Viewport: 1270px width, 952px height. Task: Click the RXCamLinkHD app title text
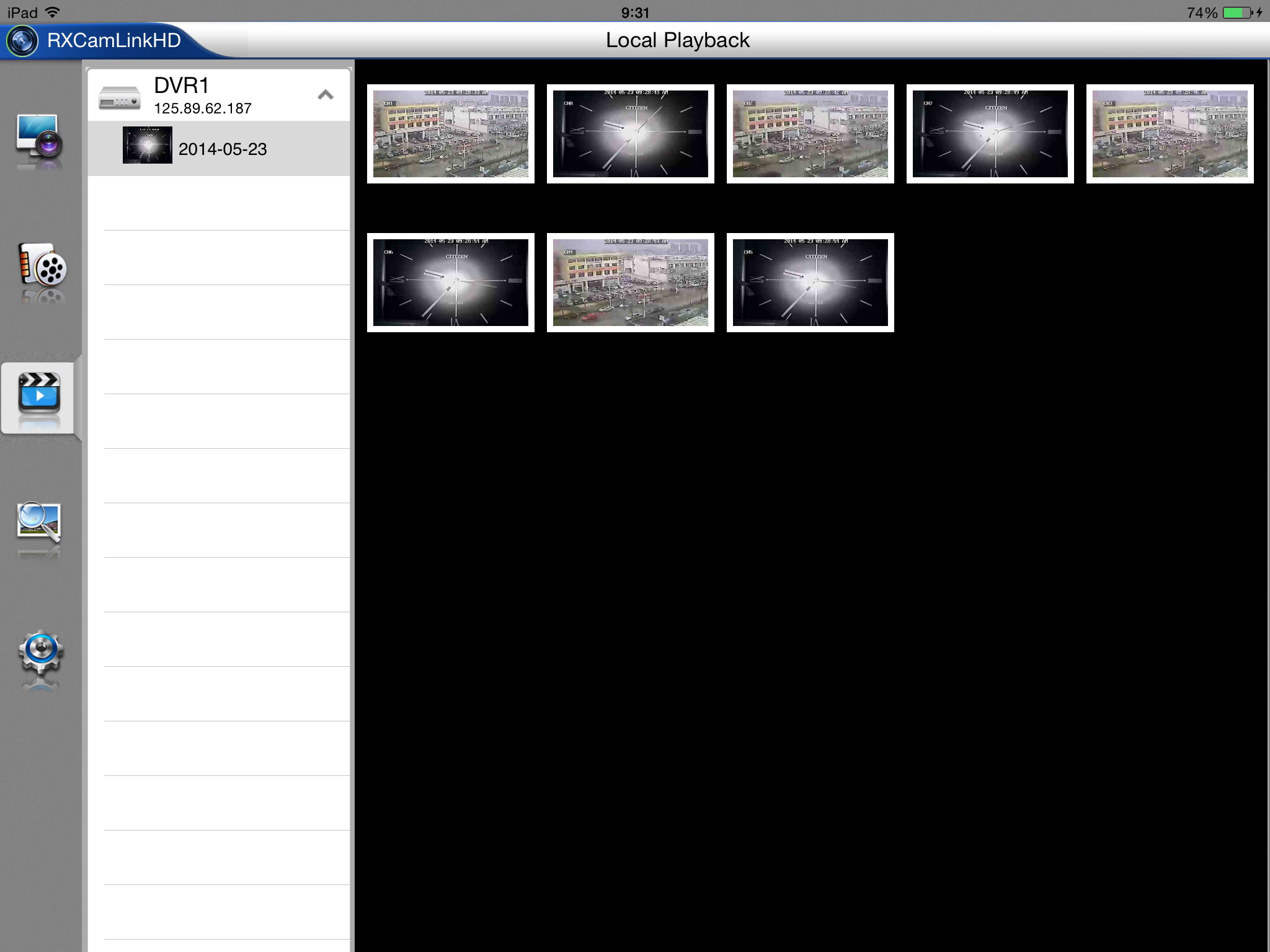[114, 41]
